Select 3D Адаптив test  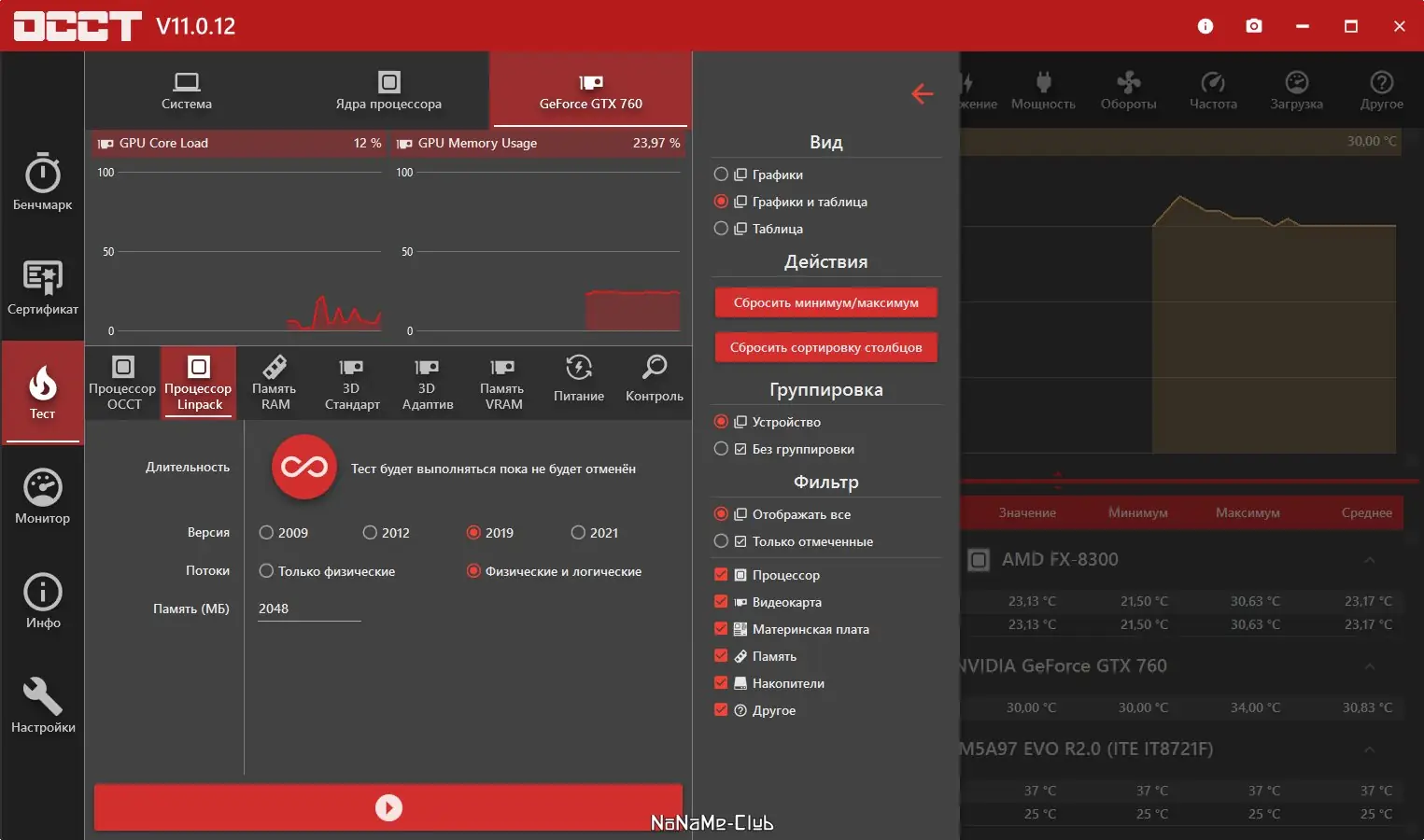[x=428, y=383]
